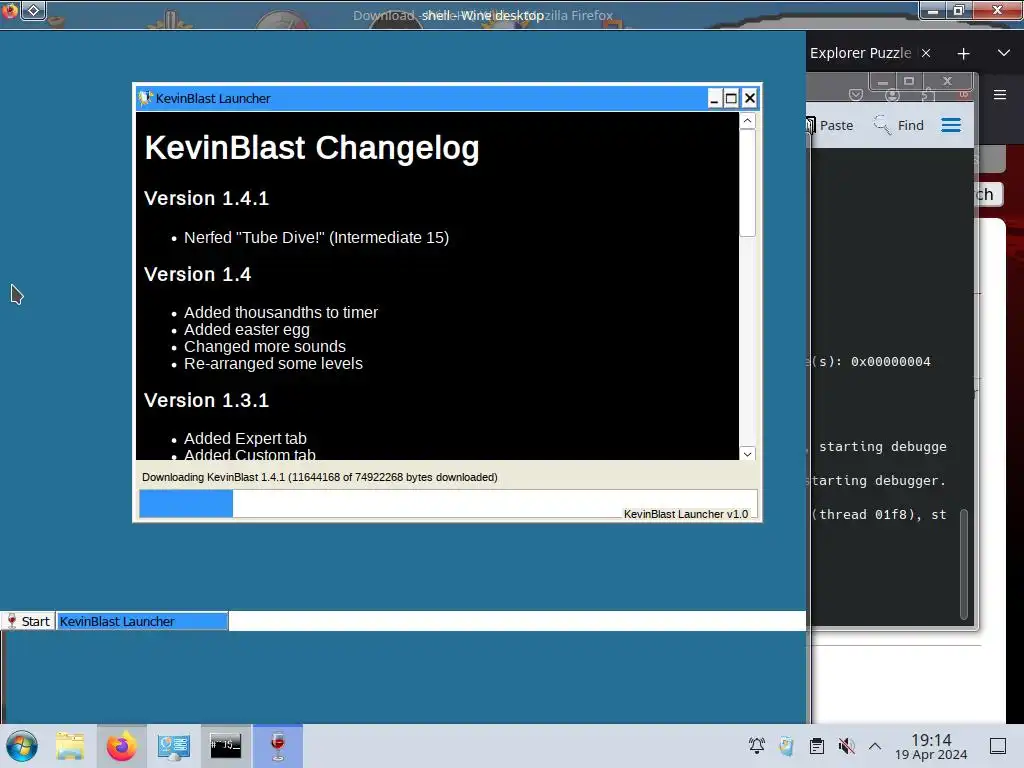Expand hidden system tray icons arrow

click(875, 746)
